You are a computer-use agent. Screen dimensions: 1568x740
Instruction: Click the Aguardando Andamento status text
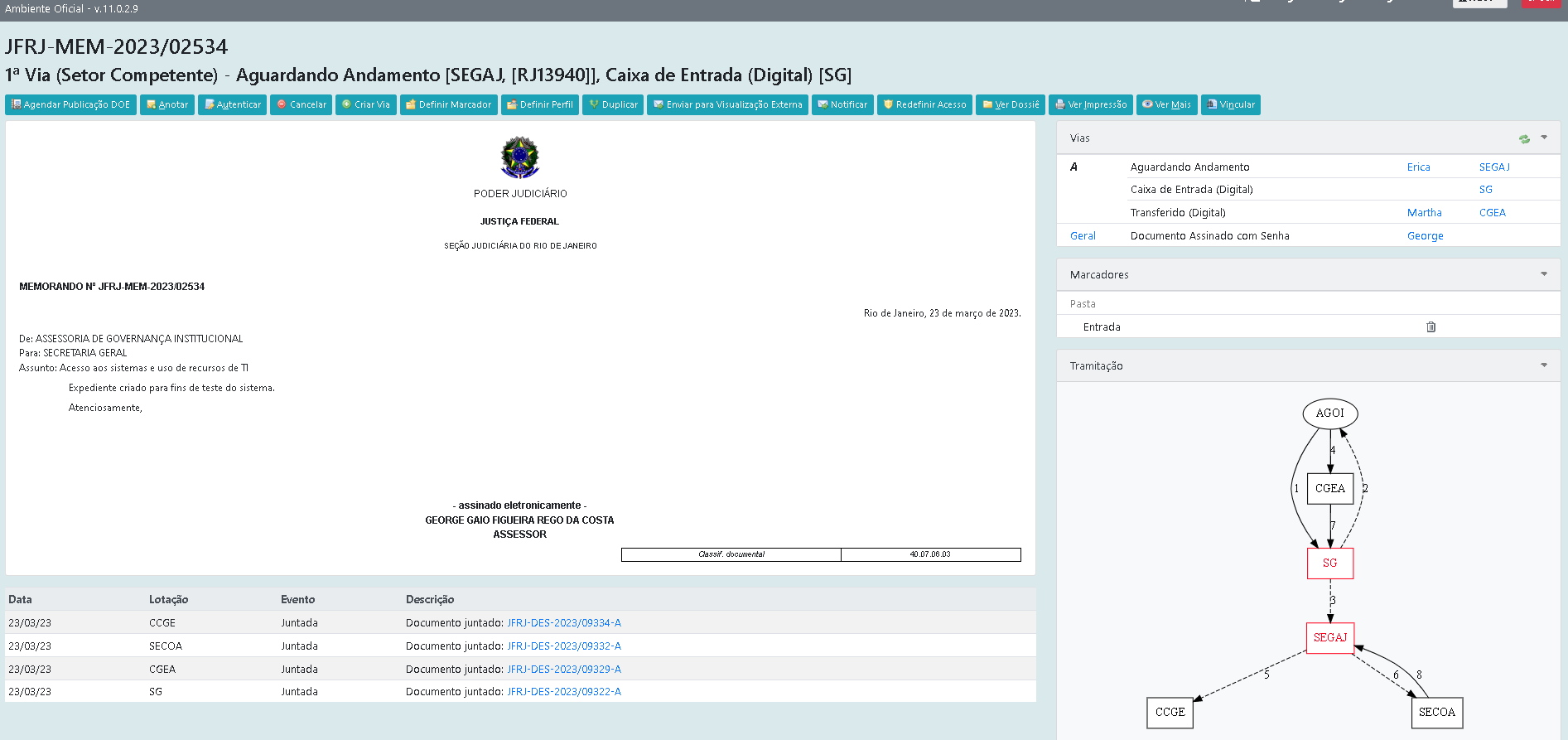point(1189,167)
